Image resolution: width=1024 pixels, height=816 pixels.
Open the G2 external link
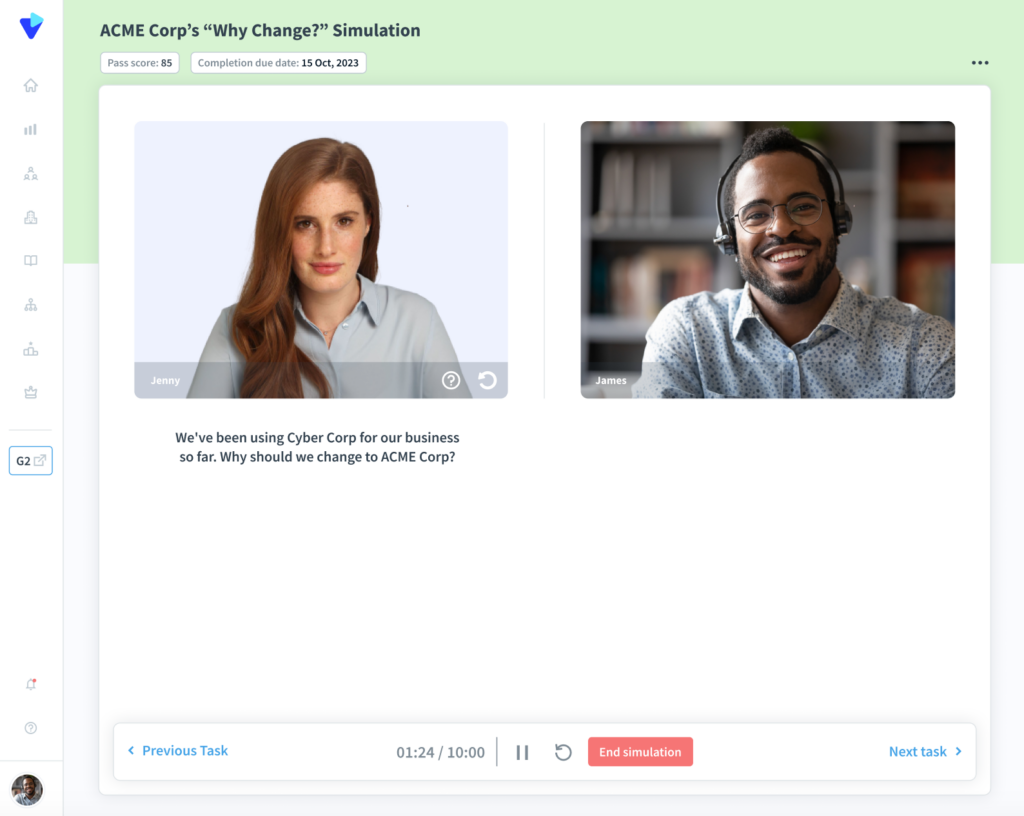(x=30, y=460)
